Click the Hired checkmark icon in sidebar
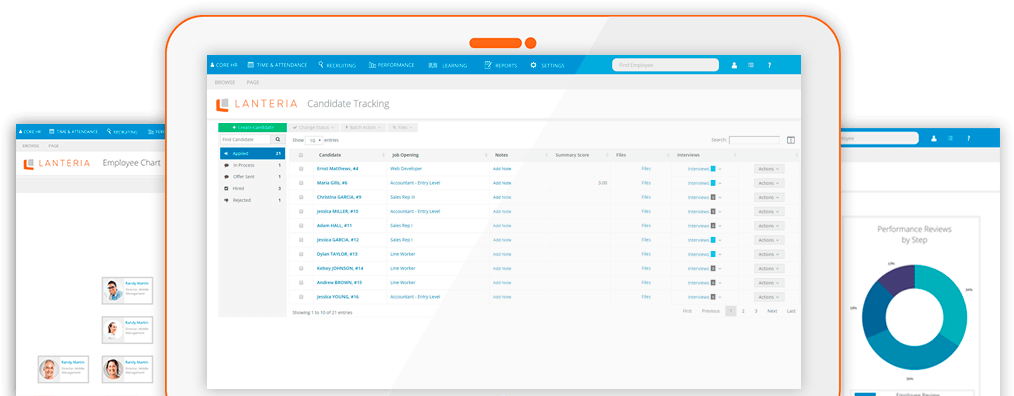Screen dimensions: 1014x396 tap(226, 188)
